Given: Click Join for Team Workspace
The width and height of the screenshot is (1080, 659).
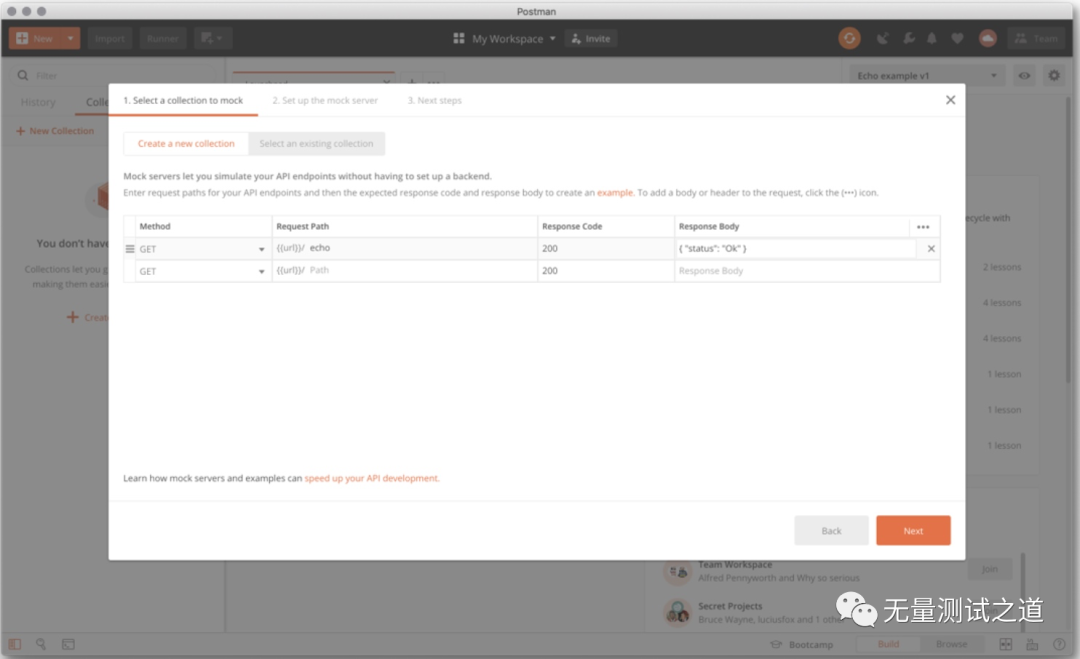Looking at the screenshot, I should coord(990,569).
